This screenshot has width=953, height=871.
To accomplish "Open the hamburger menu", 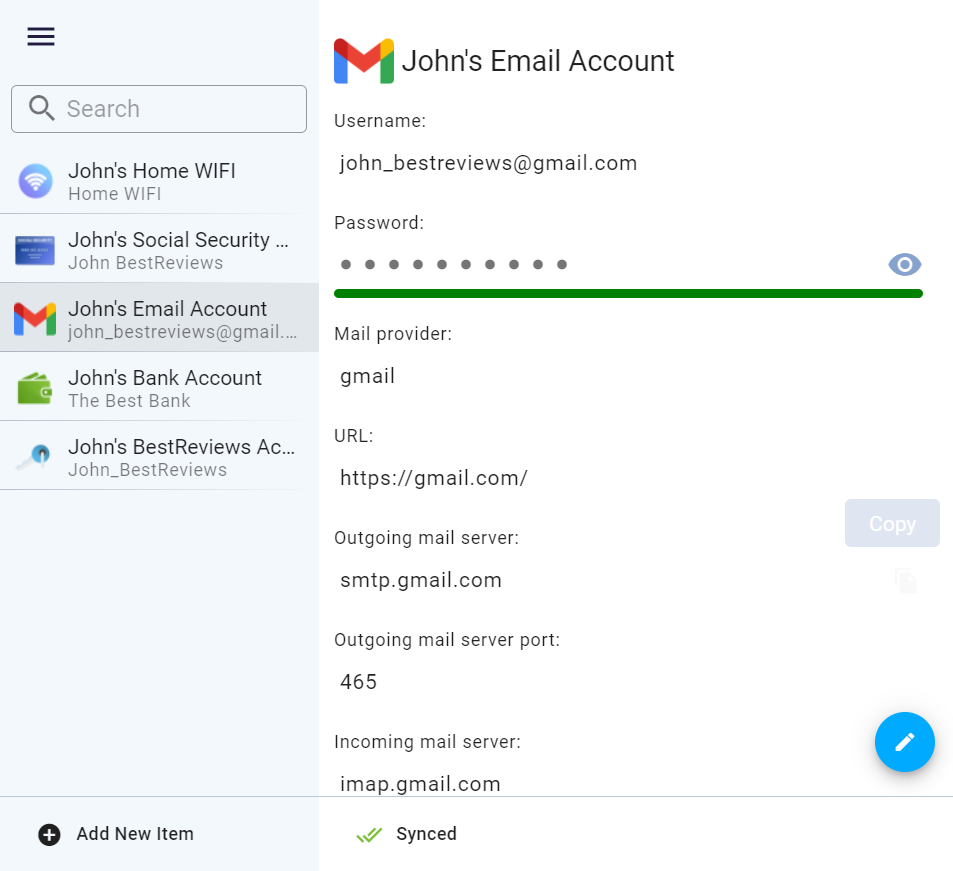I will point(40,36).
